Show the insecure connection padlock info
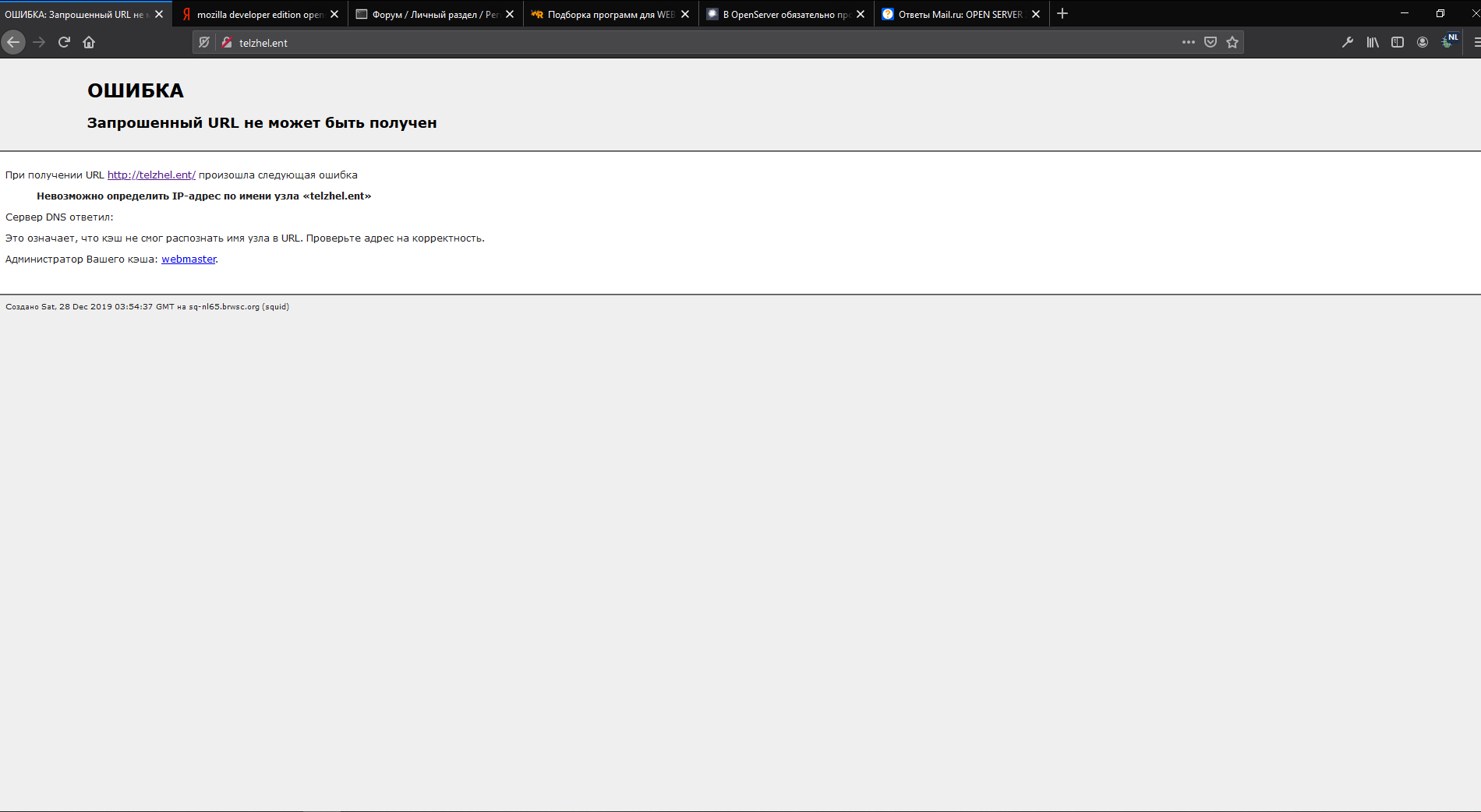This screenshot has height=812, width=1481. click(x=227, y=43)
